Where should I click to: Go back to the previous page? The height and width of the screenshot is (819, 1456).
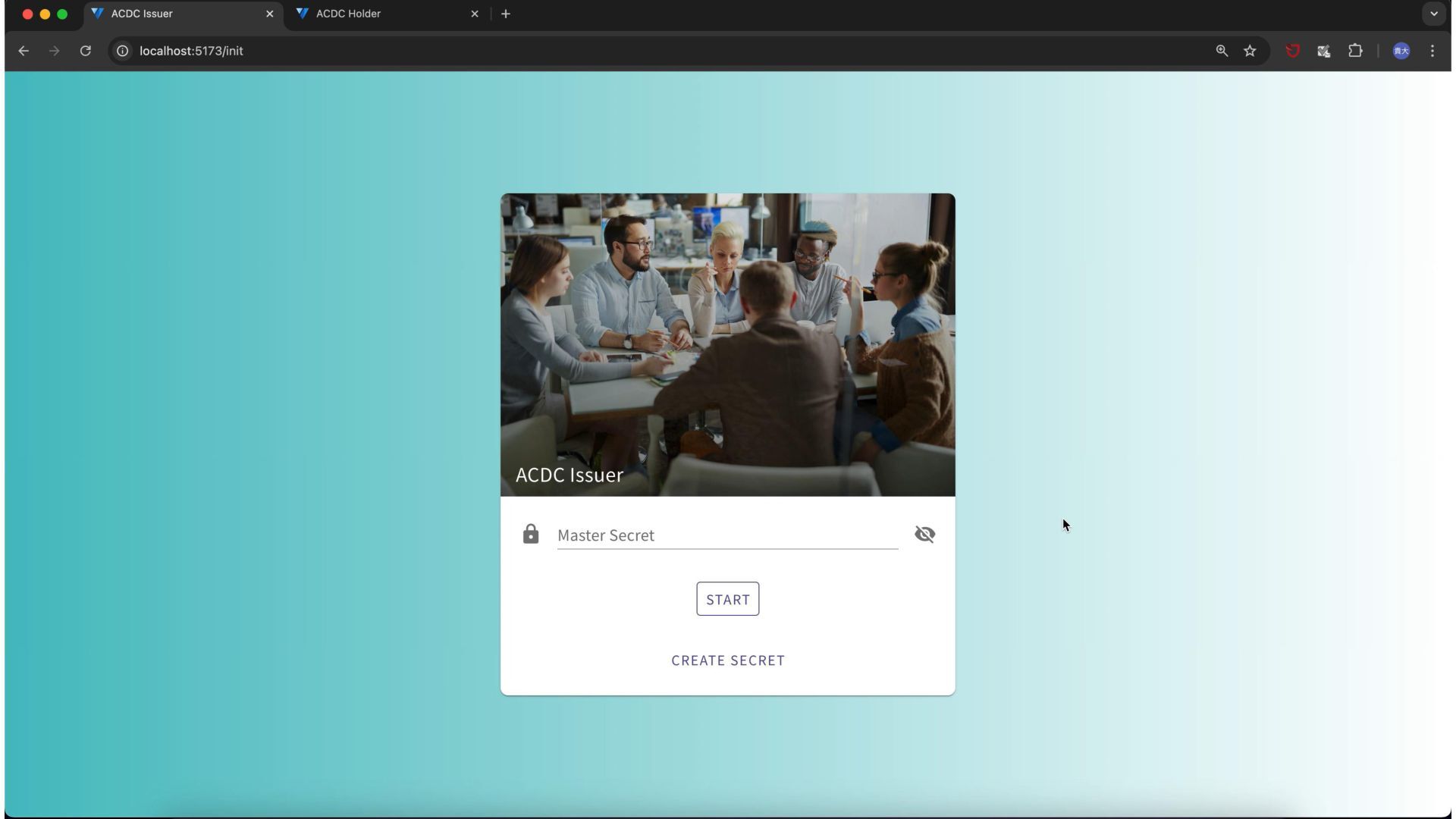coord(24,51)
